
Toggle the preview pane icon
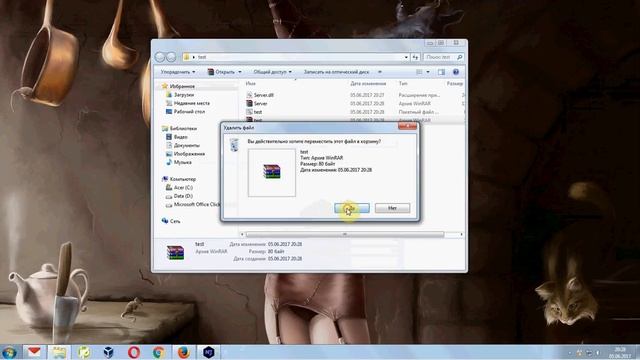click(441, 72)
